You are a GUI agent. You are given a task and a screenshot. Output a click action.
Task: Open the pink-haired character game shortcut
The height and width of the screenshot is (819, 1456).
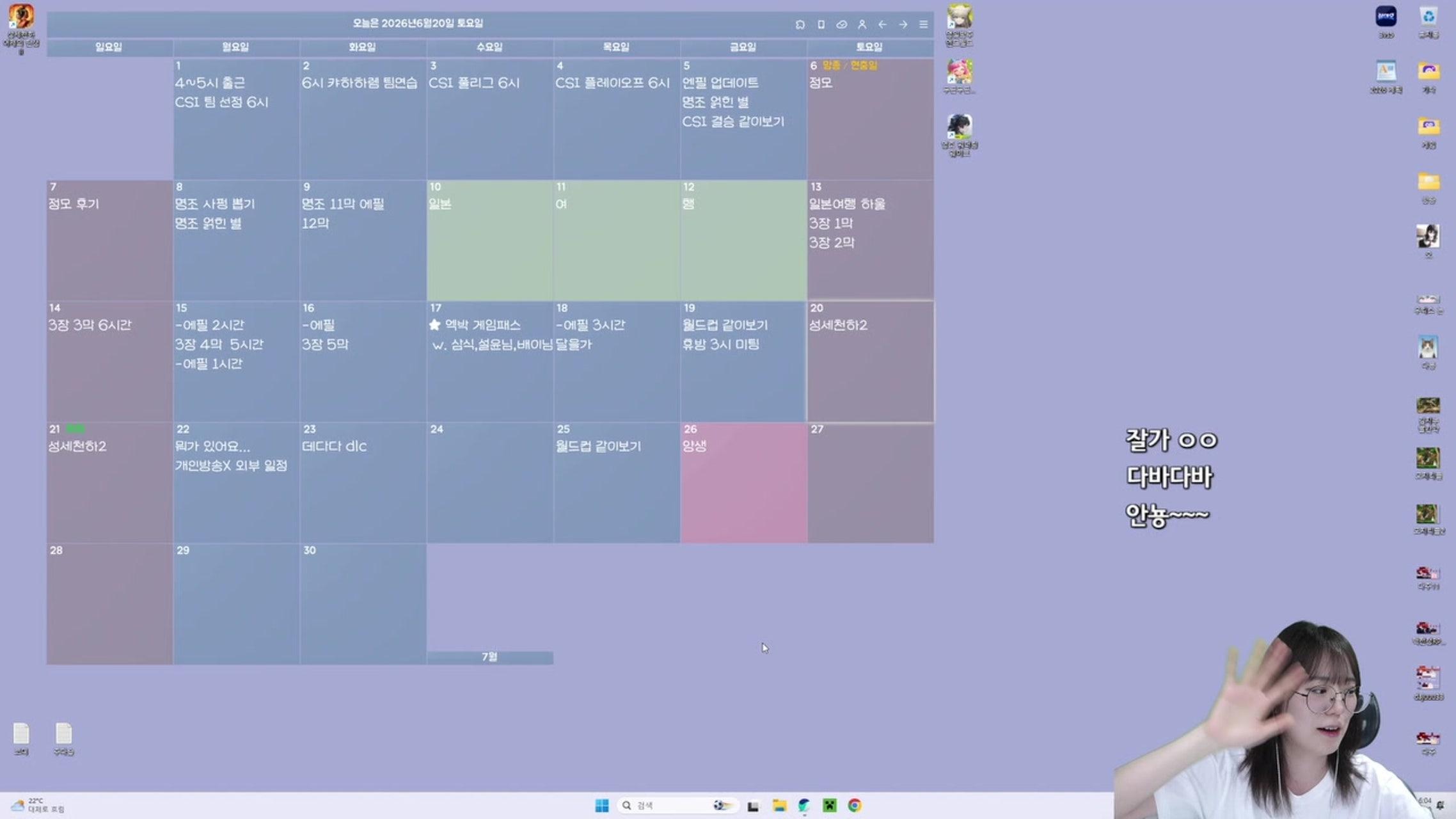960,76
